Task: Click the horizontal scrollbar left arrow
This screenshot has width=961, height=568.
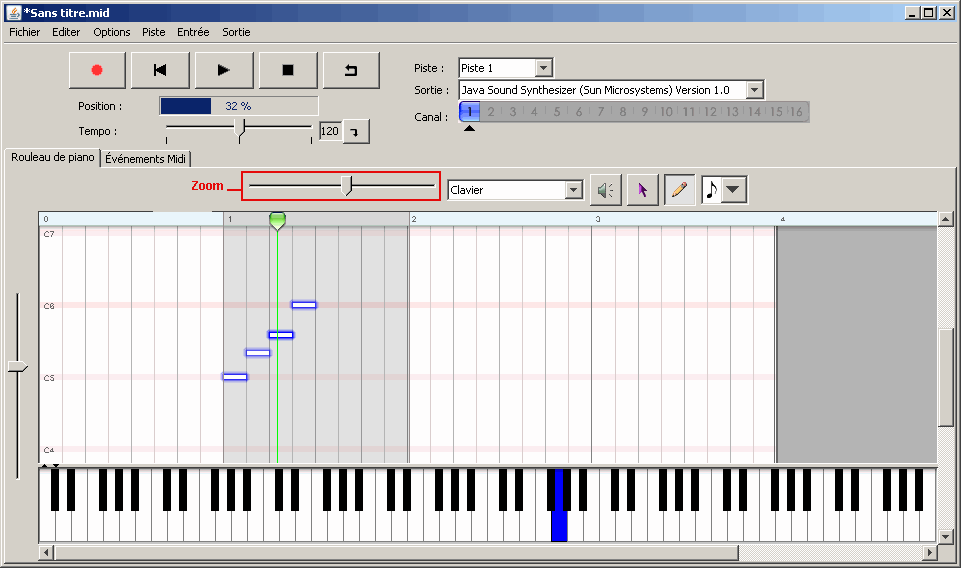Action: (x=46, y=553)
